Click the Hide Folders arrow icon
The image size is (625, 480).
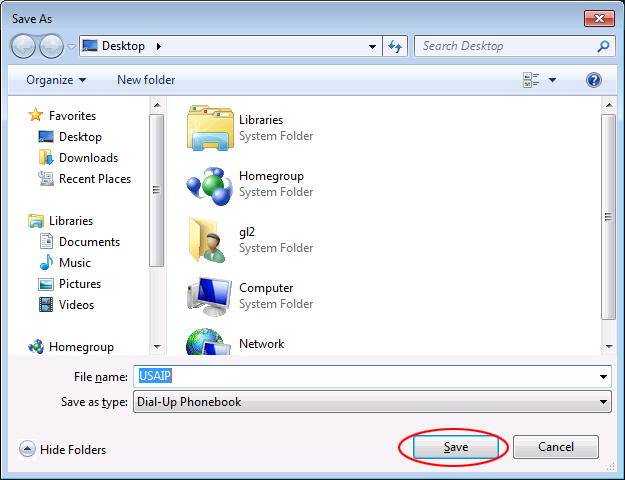(27, 449)
